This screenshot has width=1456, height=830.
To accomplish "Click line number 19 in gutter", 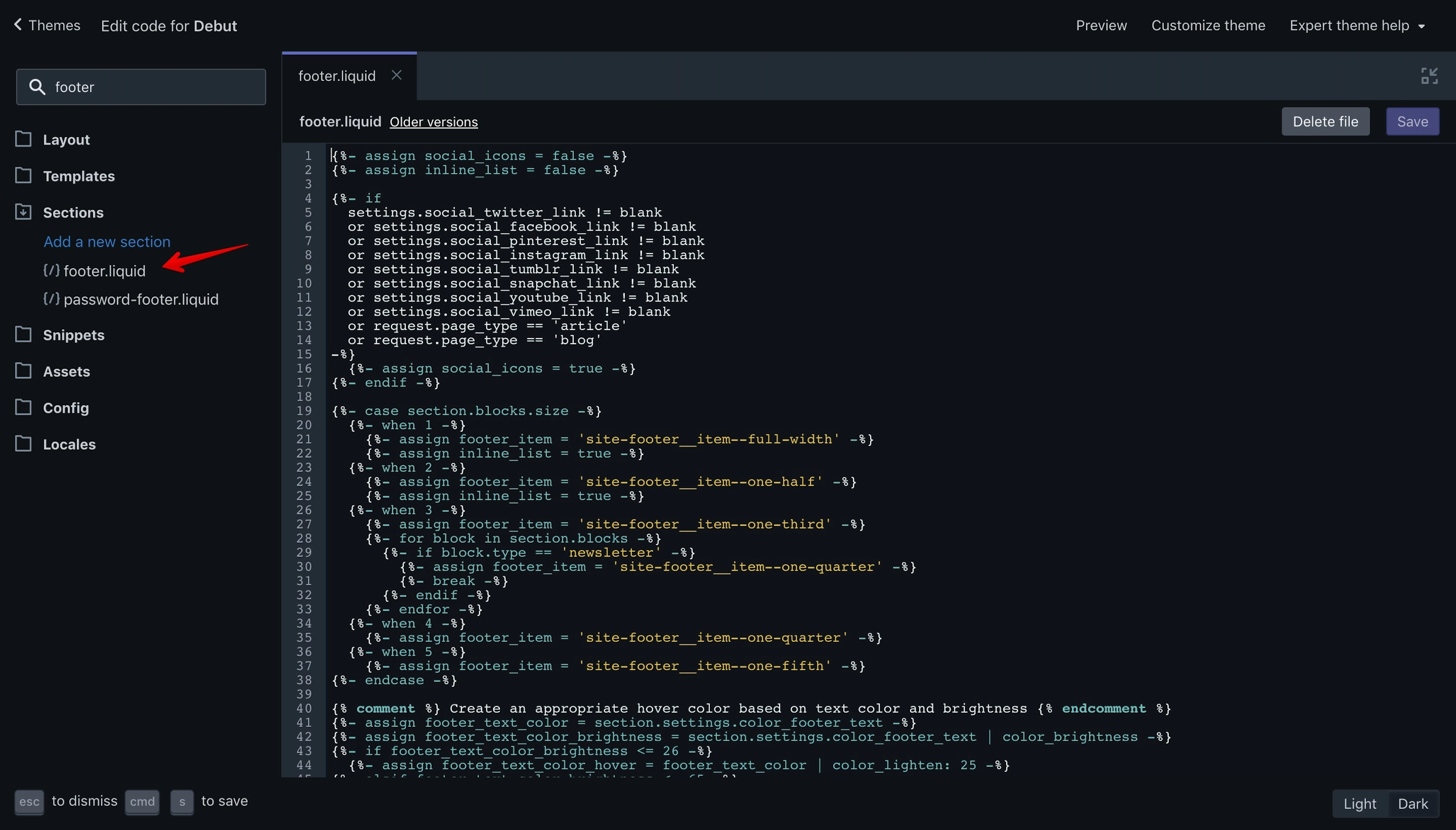I will click(x=304, y=410).
